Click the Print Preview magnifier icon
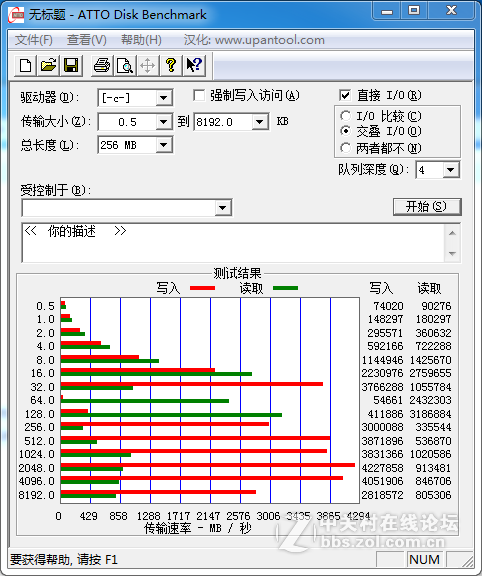This screenshot has width=482, height=576. [125, 66]
